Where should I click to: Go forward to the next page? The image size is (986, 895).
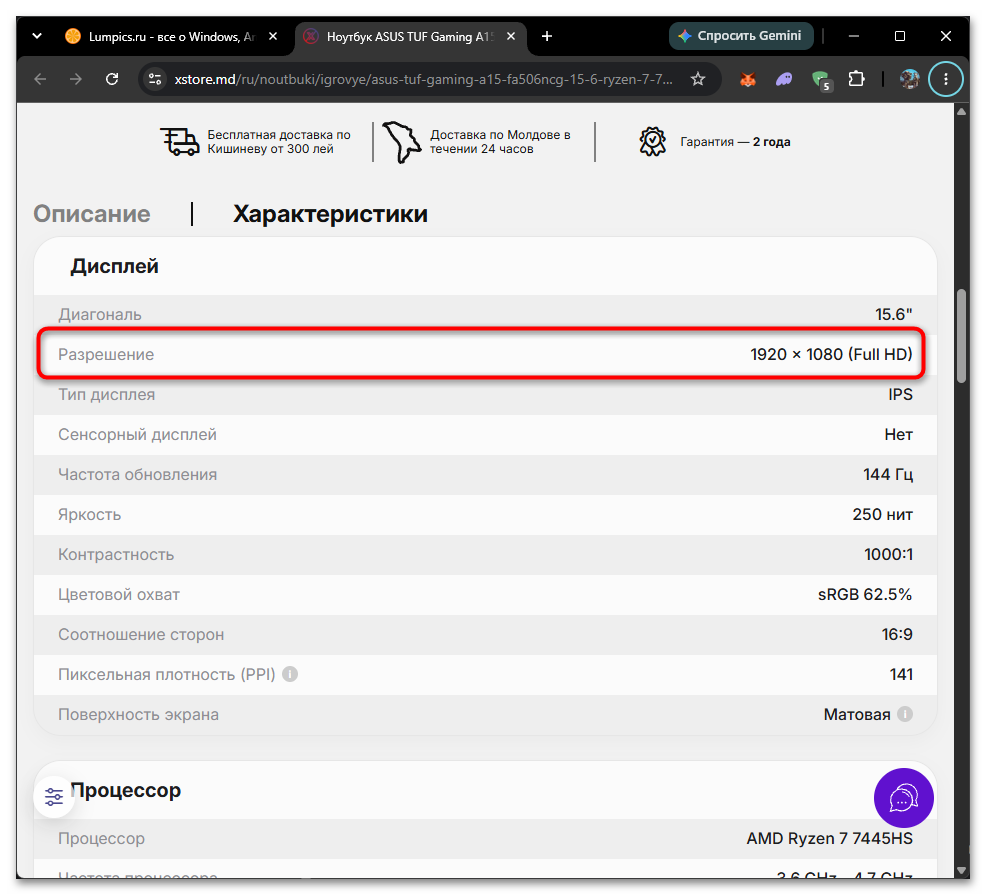click(76, 79)
